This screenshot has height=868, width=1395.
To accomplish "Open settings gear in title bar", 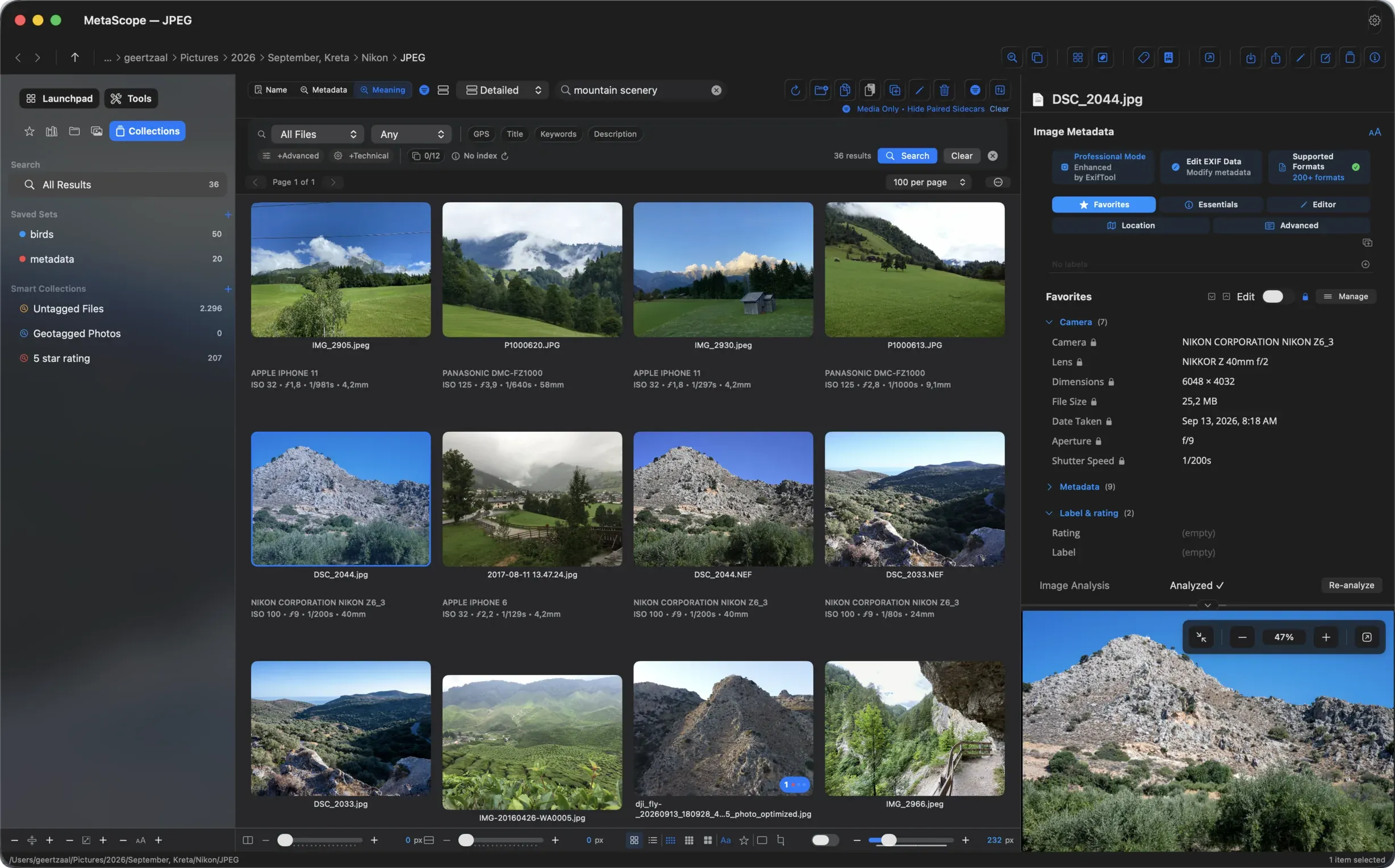I will coord(1374,20).
